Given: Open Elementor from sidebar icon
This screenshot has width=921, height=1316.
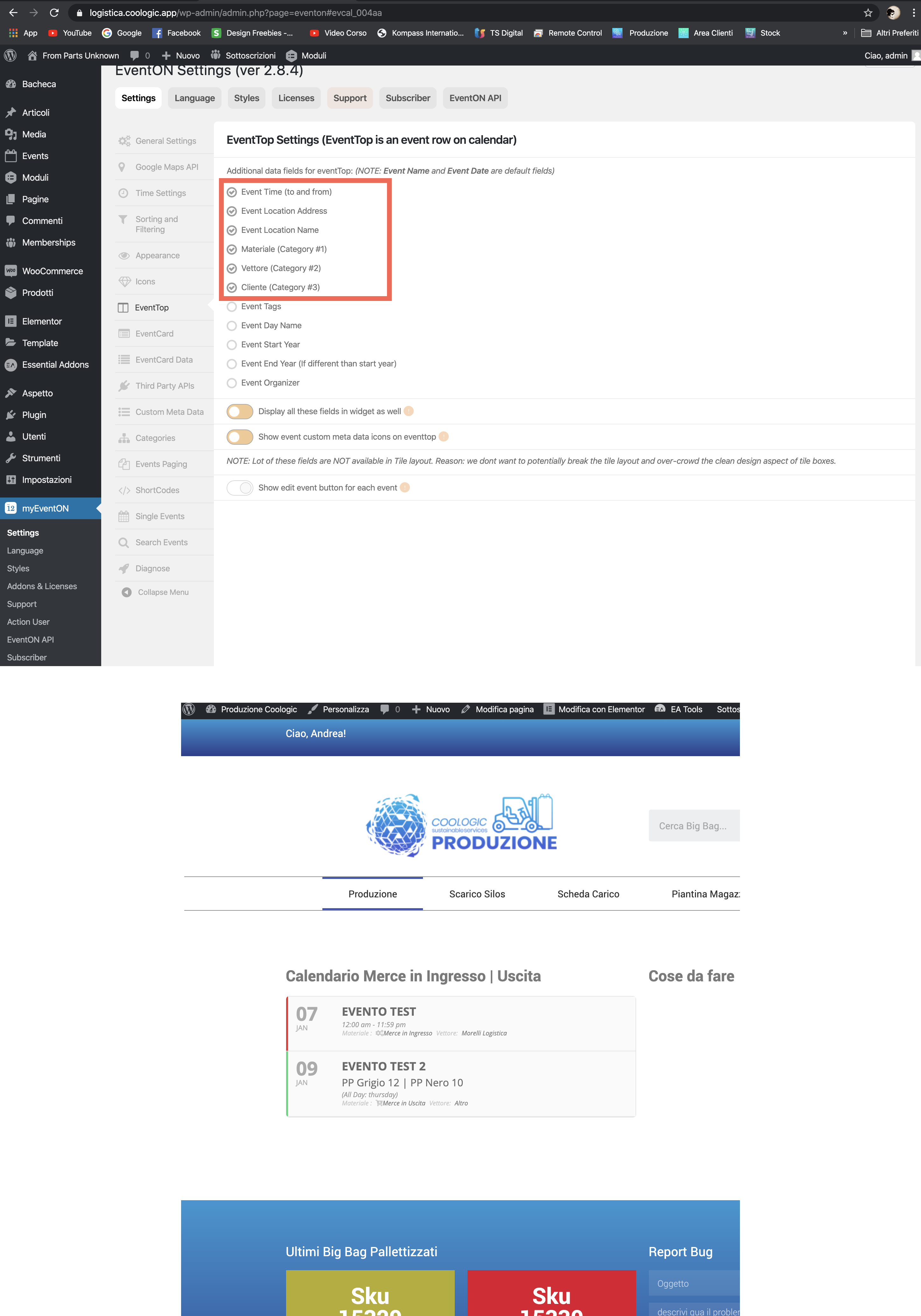Looking at the screenshot, I should pyautogui.click(x=11, y=322).
